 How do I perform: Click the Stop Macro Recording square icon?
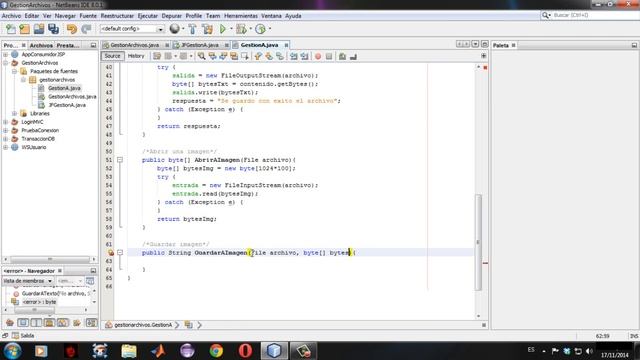click(329, 56)
